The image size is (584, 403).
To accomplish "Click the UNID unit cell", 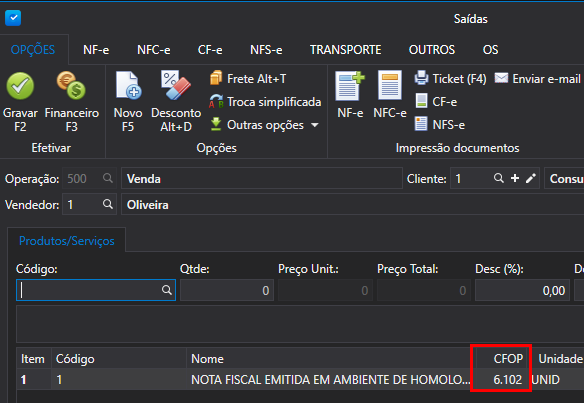I will (545, 380).
